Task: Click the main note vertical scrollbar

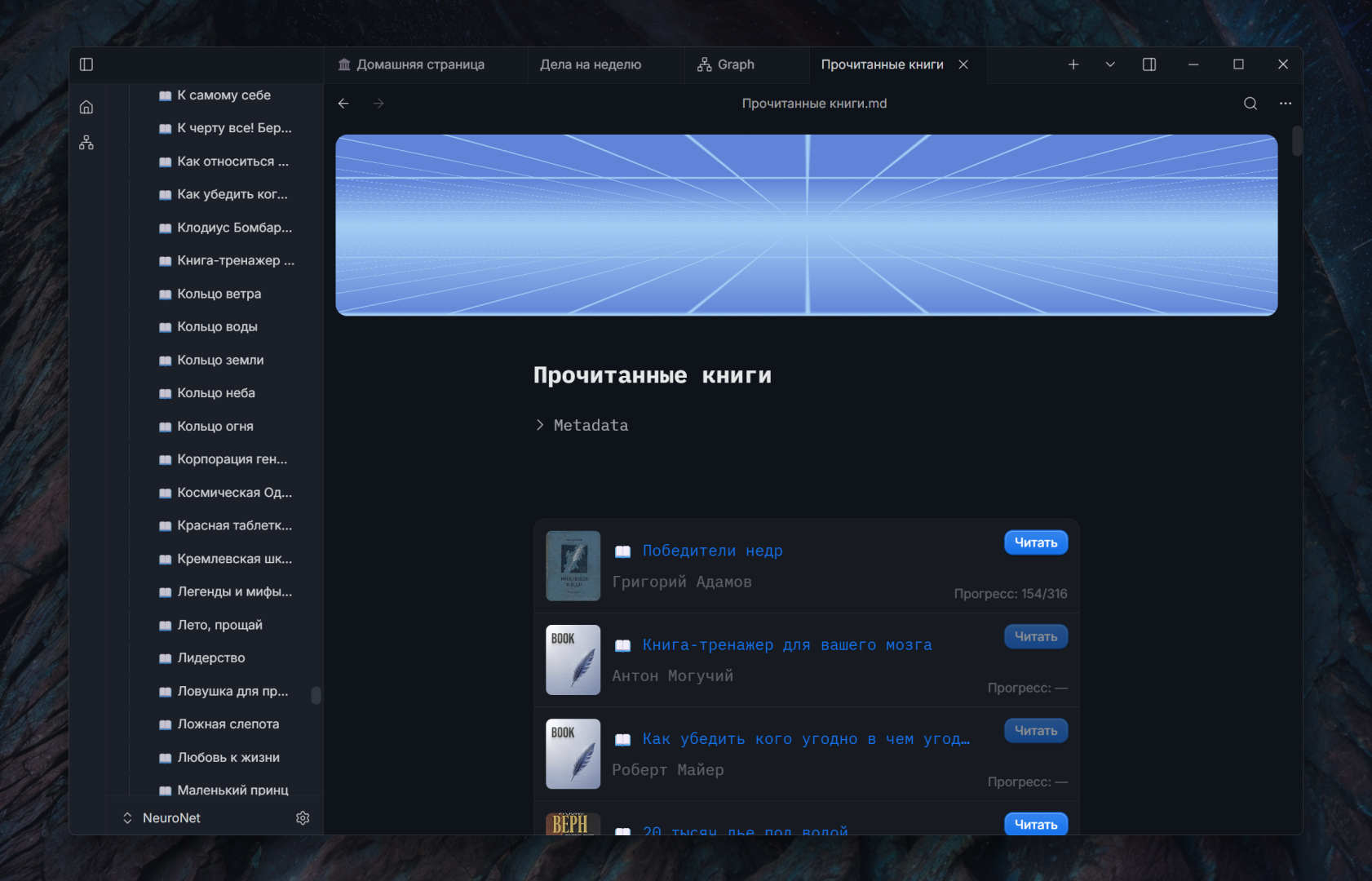Action: (x=1296, y=140)
